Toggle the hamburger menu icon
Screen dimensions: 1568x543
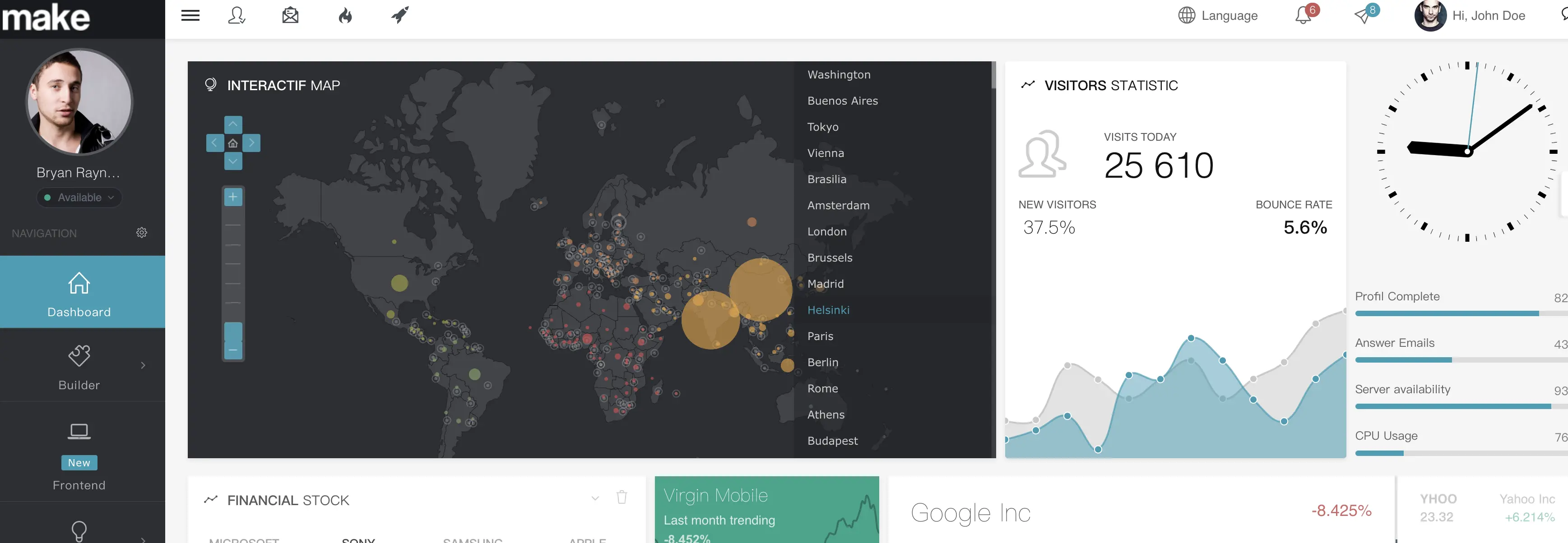tap(190, 16)
